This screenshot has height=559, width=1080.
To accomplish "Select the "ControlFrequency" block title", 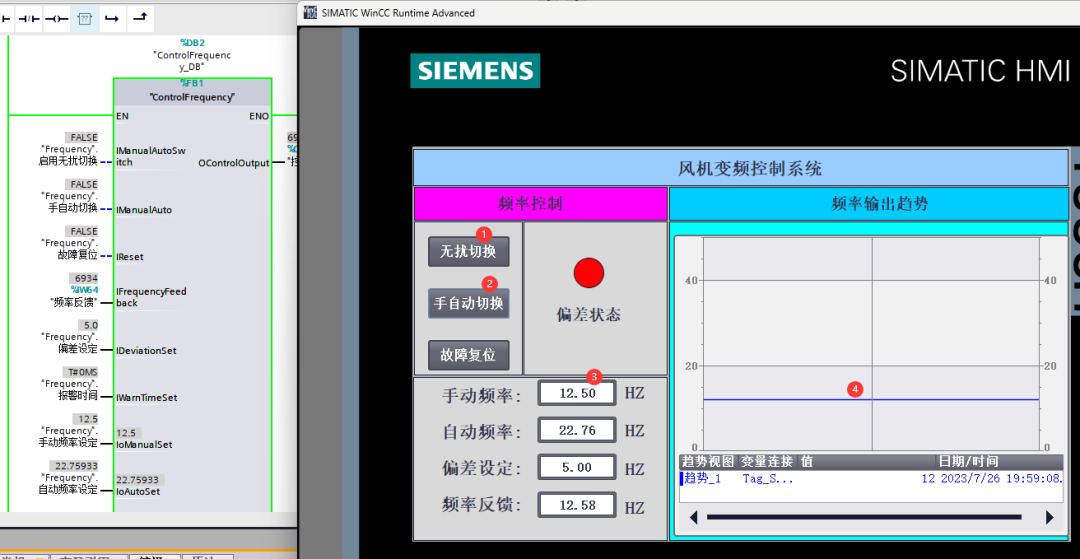I will coord(192,97).
